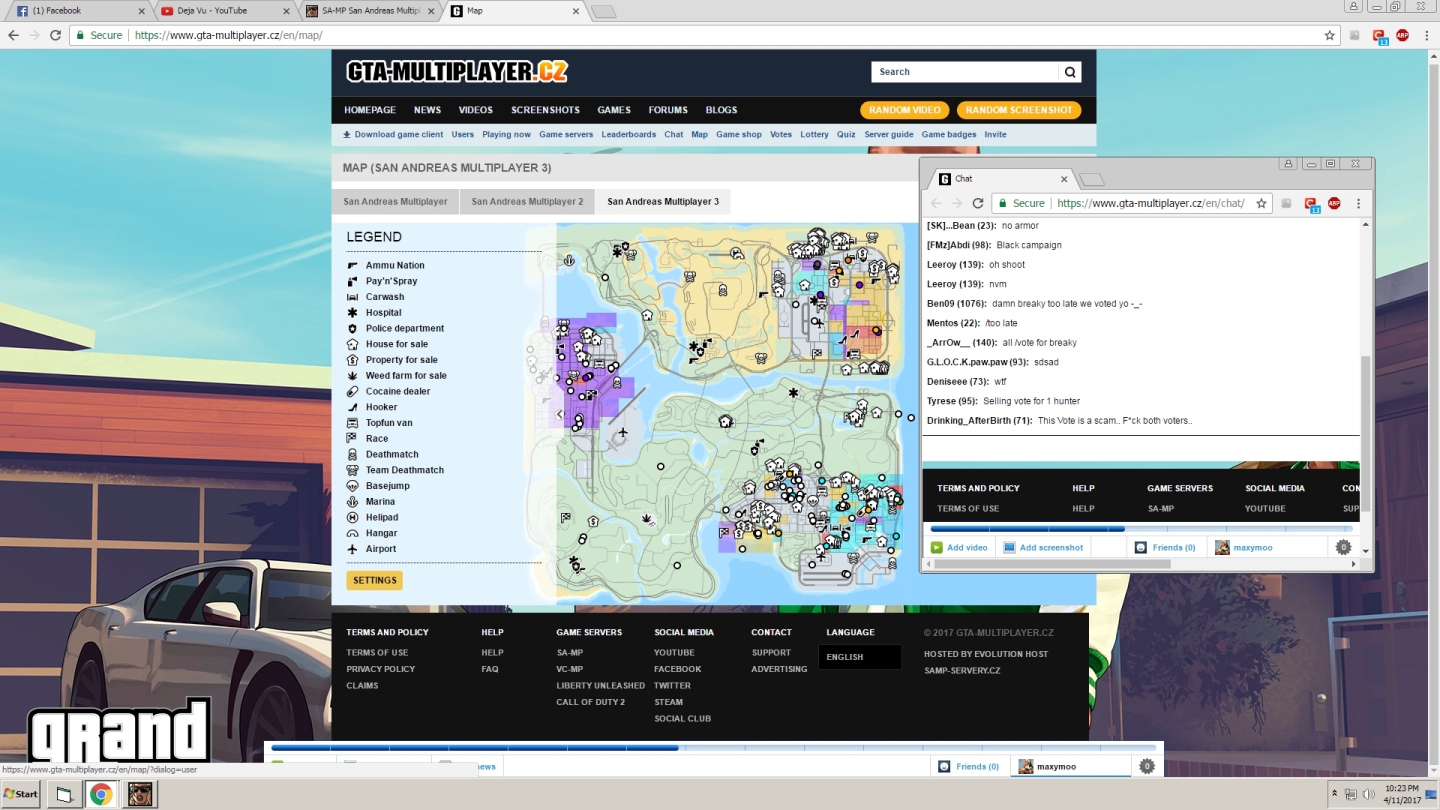
Task: Click the Basejump parachute legend icon
Action: (x=352, y=486)
